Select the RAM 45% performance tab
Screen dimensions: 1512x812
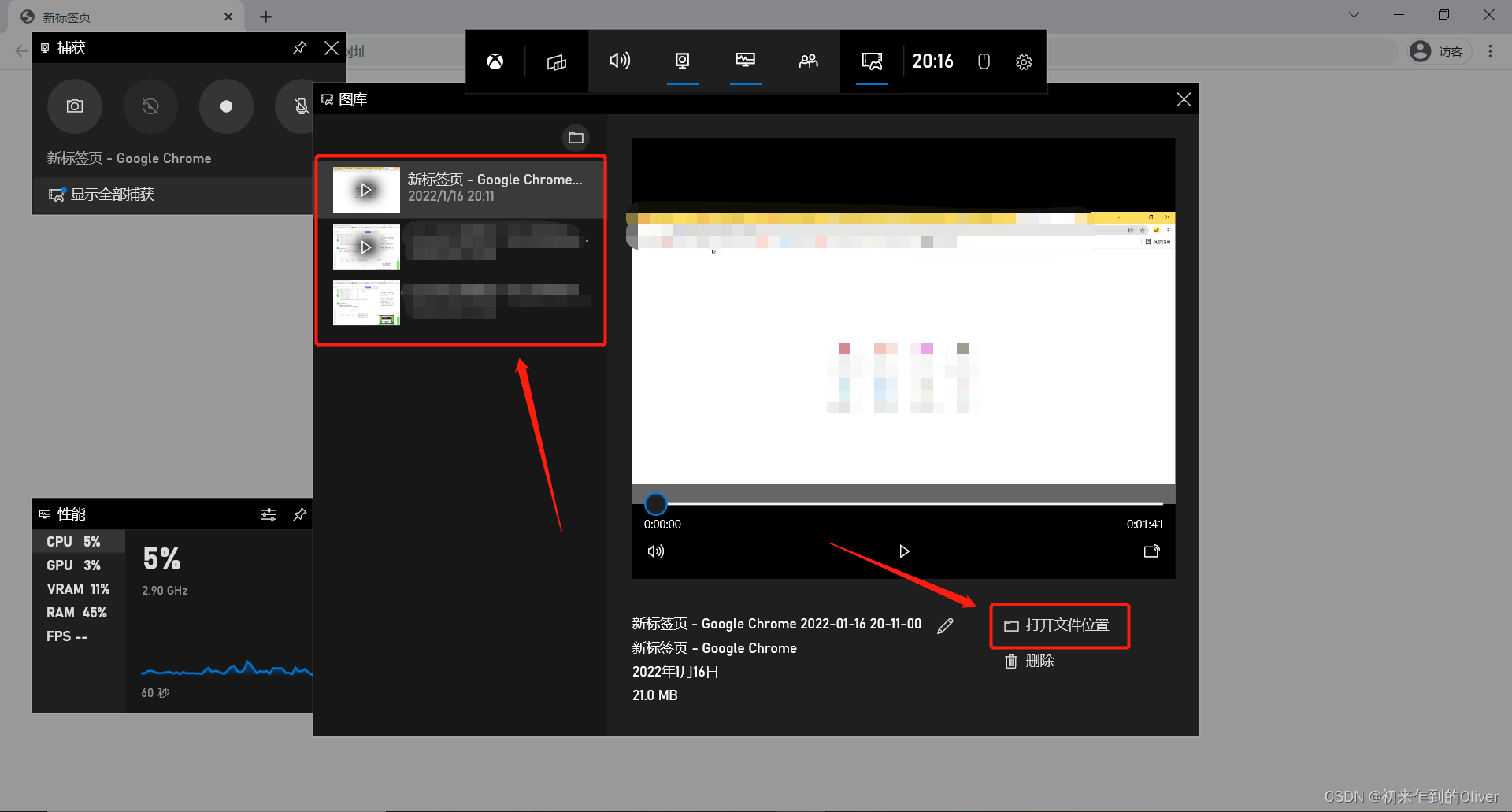click(x=78, y=613)
